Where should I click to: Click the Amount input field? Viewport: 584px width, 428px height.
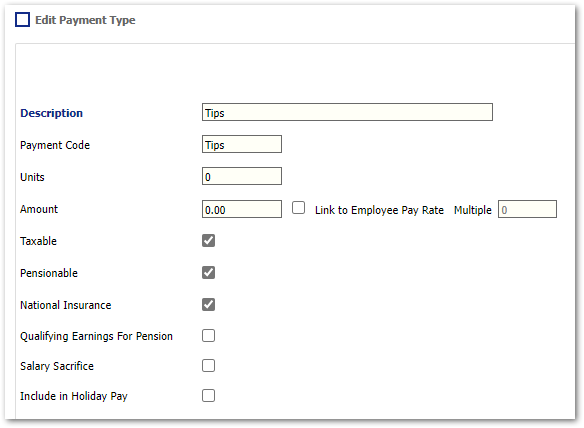click(242, 209)
